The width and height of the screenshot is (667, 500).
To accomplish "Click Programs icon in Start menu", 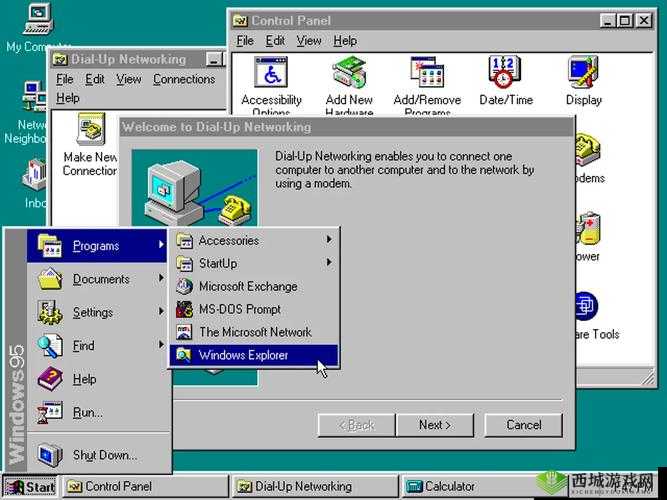I will click(50, 246).
